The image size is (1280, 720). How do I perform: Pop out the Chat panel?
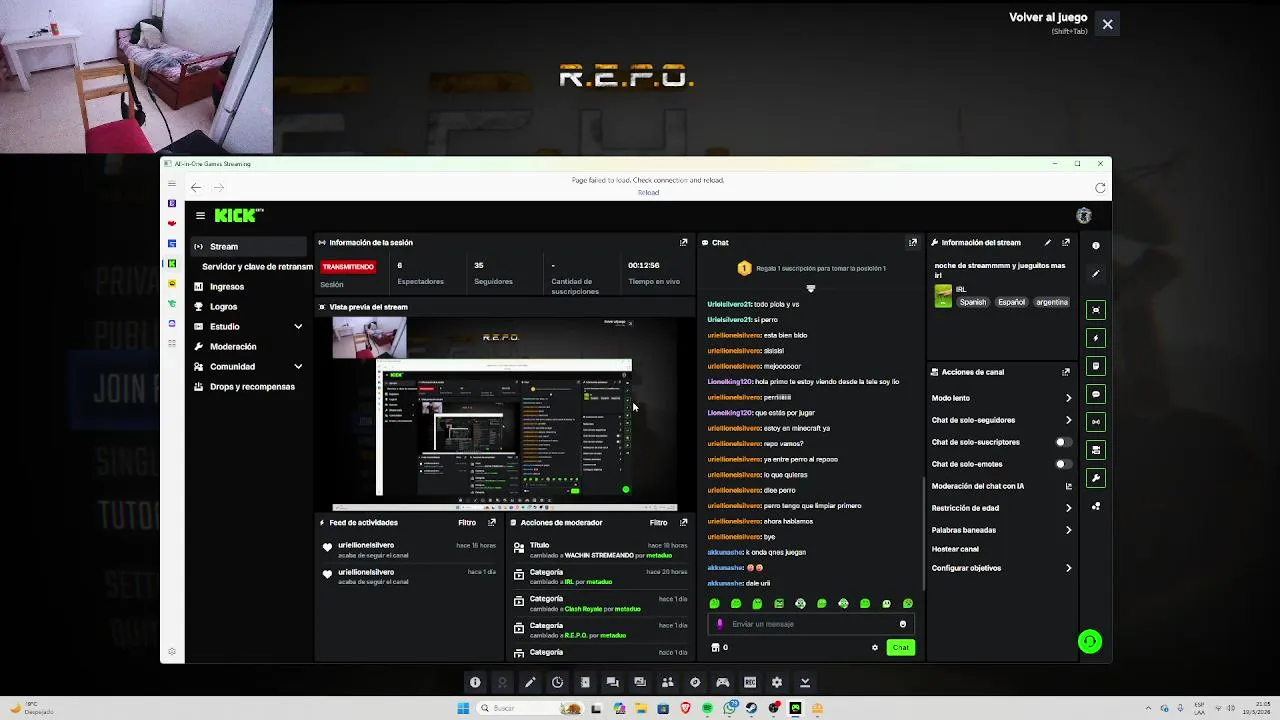(x=913, y=242)
